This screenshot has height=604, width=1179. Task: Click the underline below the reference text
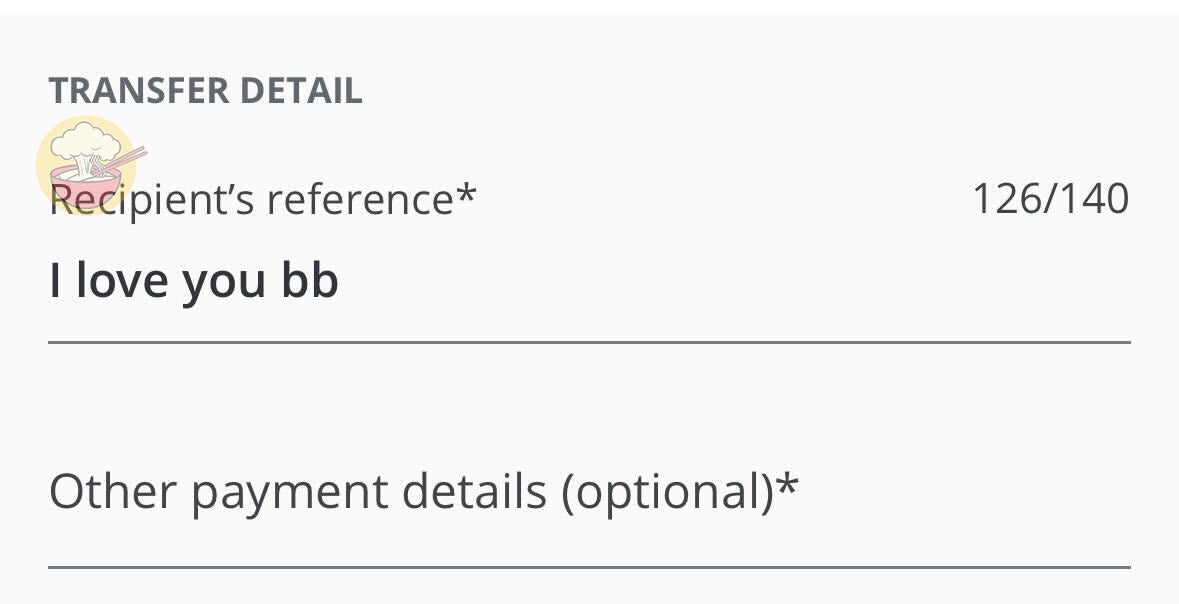(x=588, y=342)
